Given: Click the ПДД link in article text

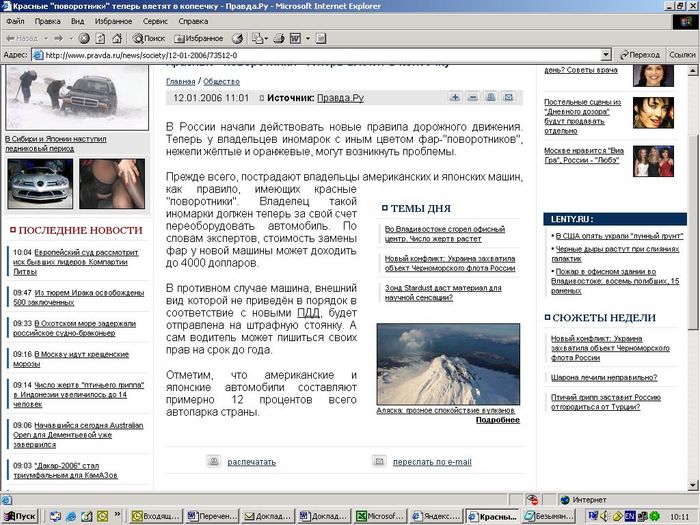Looking at the screenshot, I should tap(308, 312).
